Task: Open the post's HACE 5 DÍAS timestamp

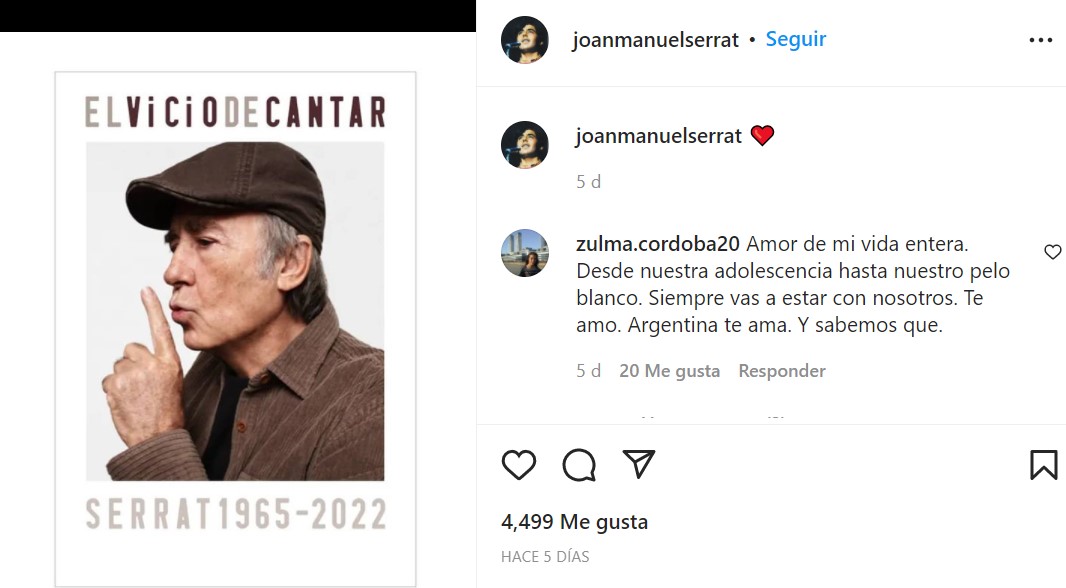Action: [x=545, y=557]
